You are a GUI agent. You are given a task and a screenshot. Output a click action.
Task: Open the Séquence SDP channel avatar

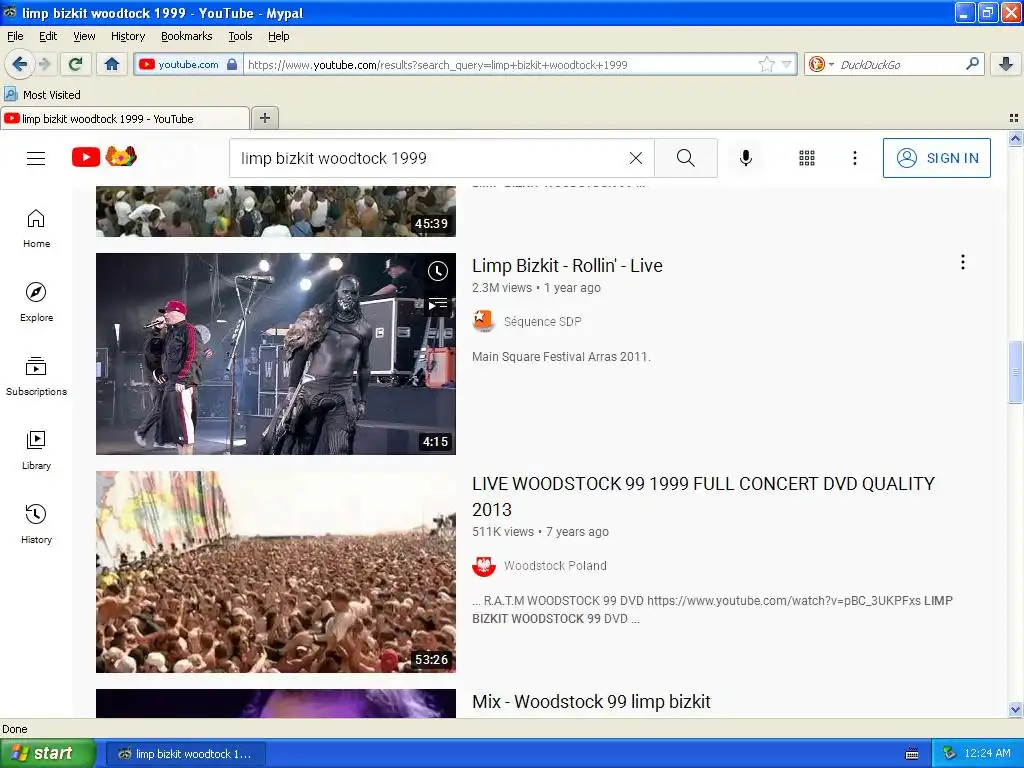point(483,321)
